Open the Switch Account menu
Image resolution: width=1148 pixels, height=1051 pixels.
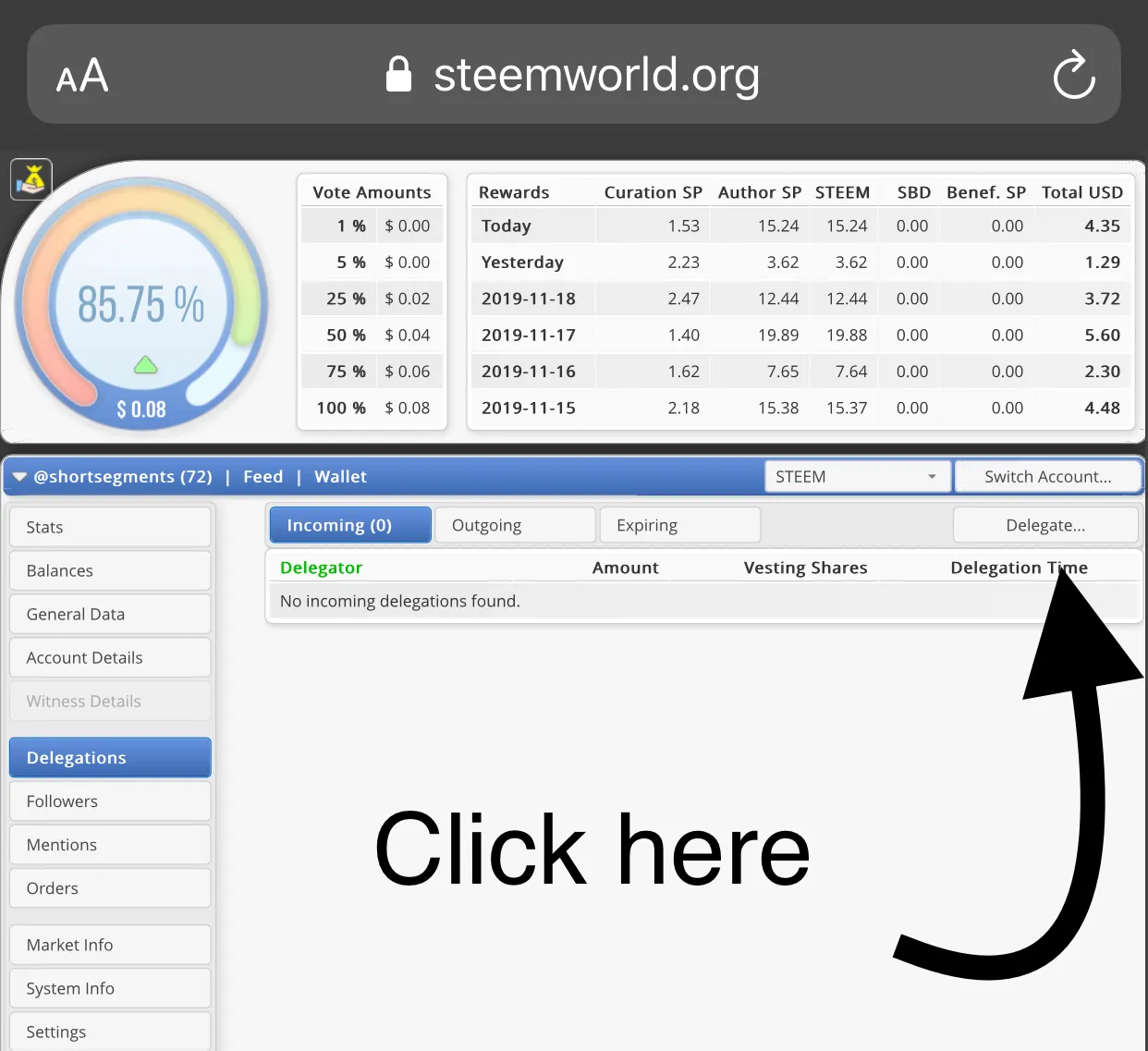coord(1047,477)
